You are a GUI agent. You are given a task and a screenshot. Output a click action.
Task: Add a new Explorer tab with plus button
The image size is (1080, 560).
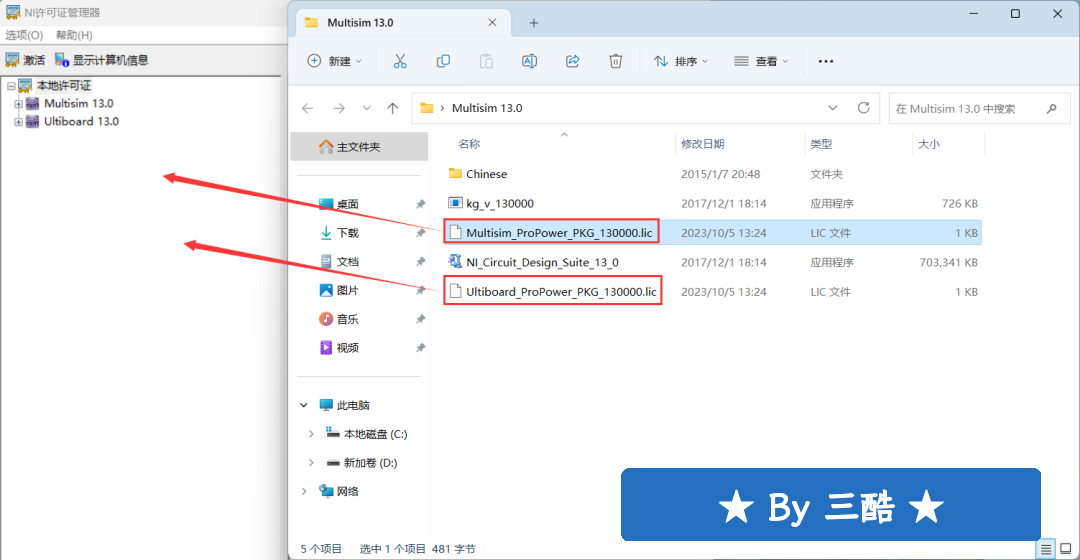tap(534, 23)
